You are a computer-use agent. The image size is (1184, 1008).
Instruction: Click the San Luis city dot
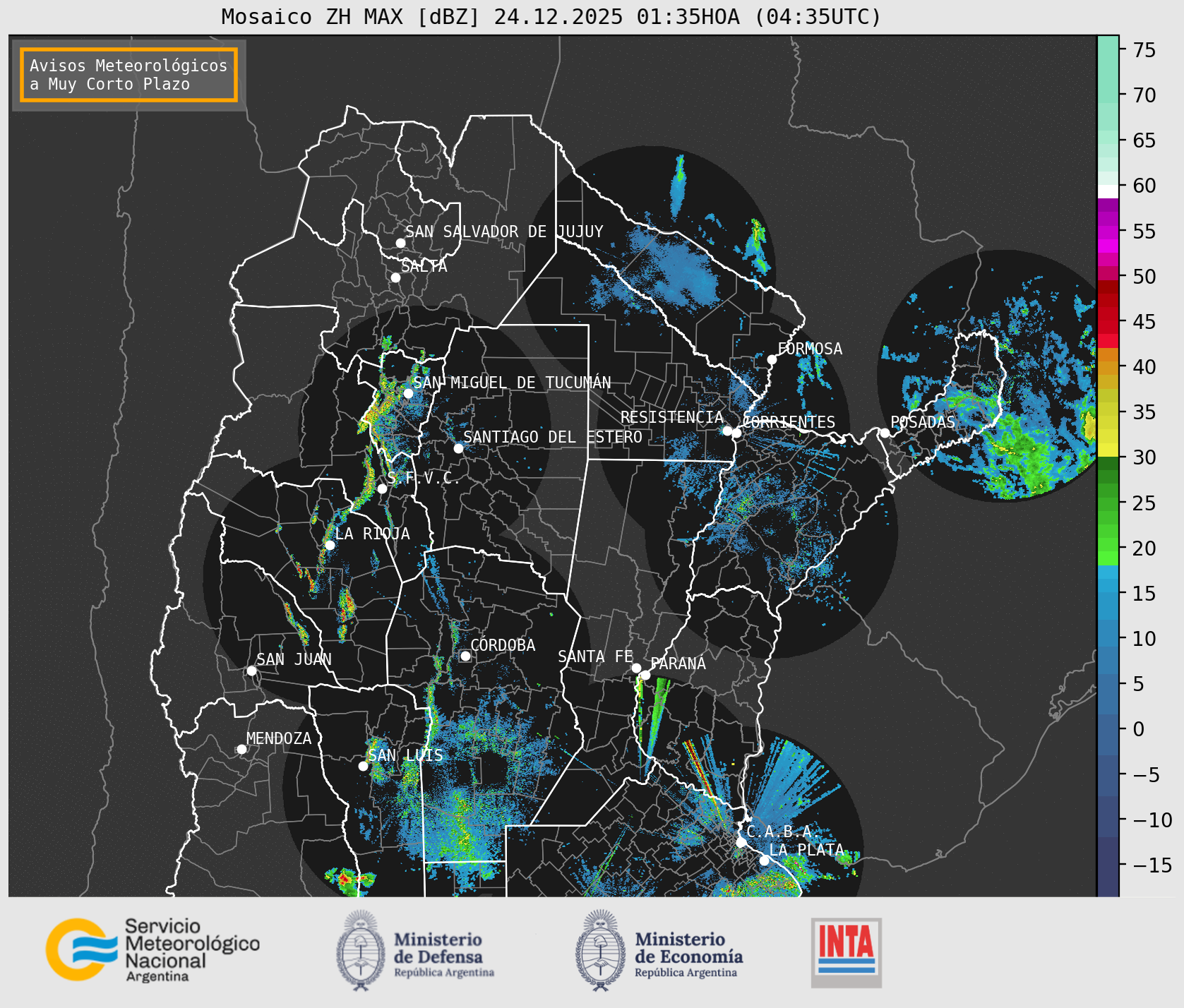tap(363, 766)
